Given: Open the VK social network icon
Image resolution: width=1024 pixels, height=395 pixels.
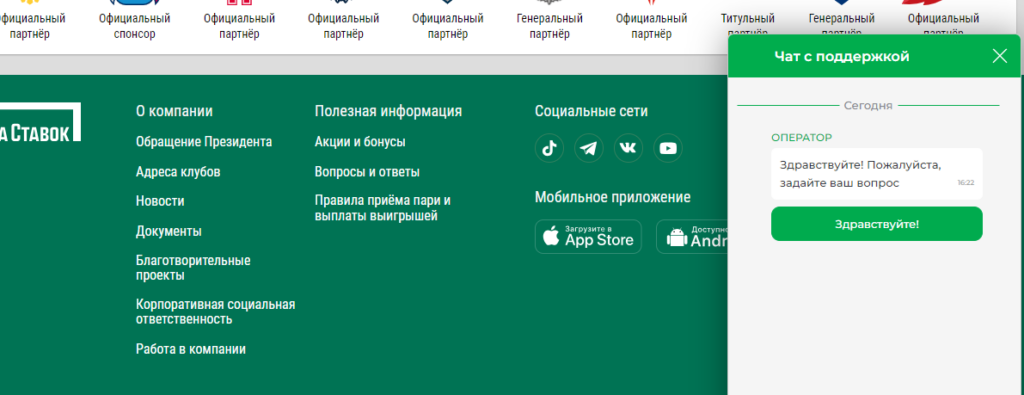Looking at the screenshot, I should coord(628,148).
